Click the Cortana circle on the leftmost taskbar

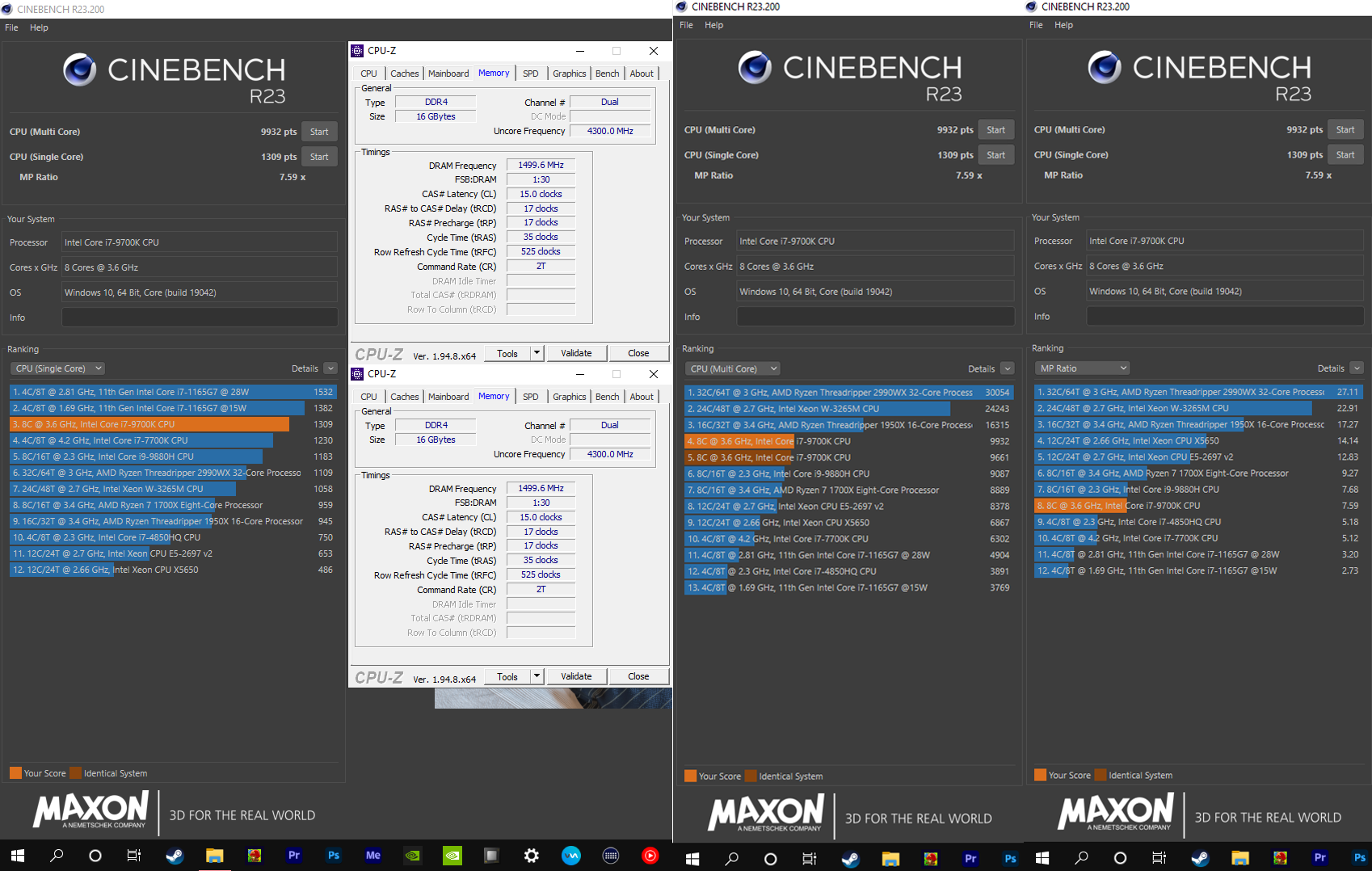95,856
